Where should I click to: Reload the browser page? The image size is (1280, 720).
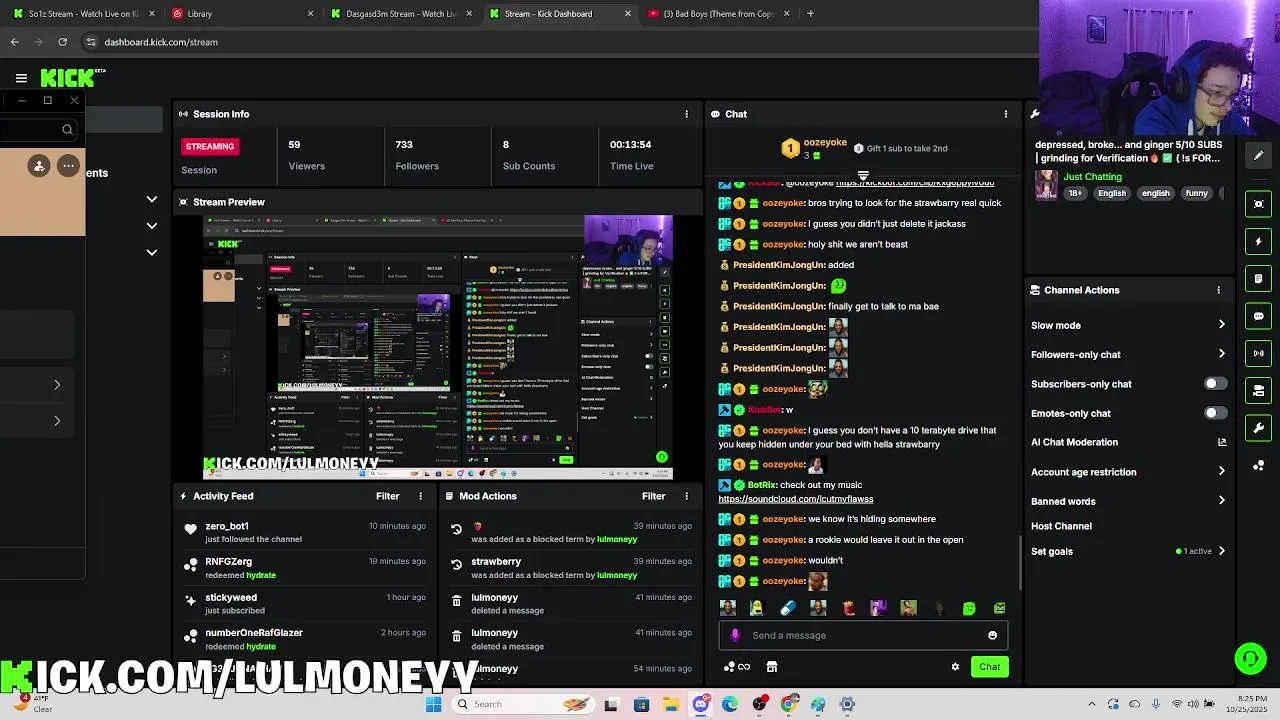click(x=62, y=42)
